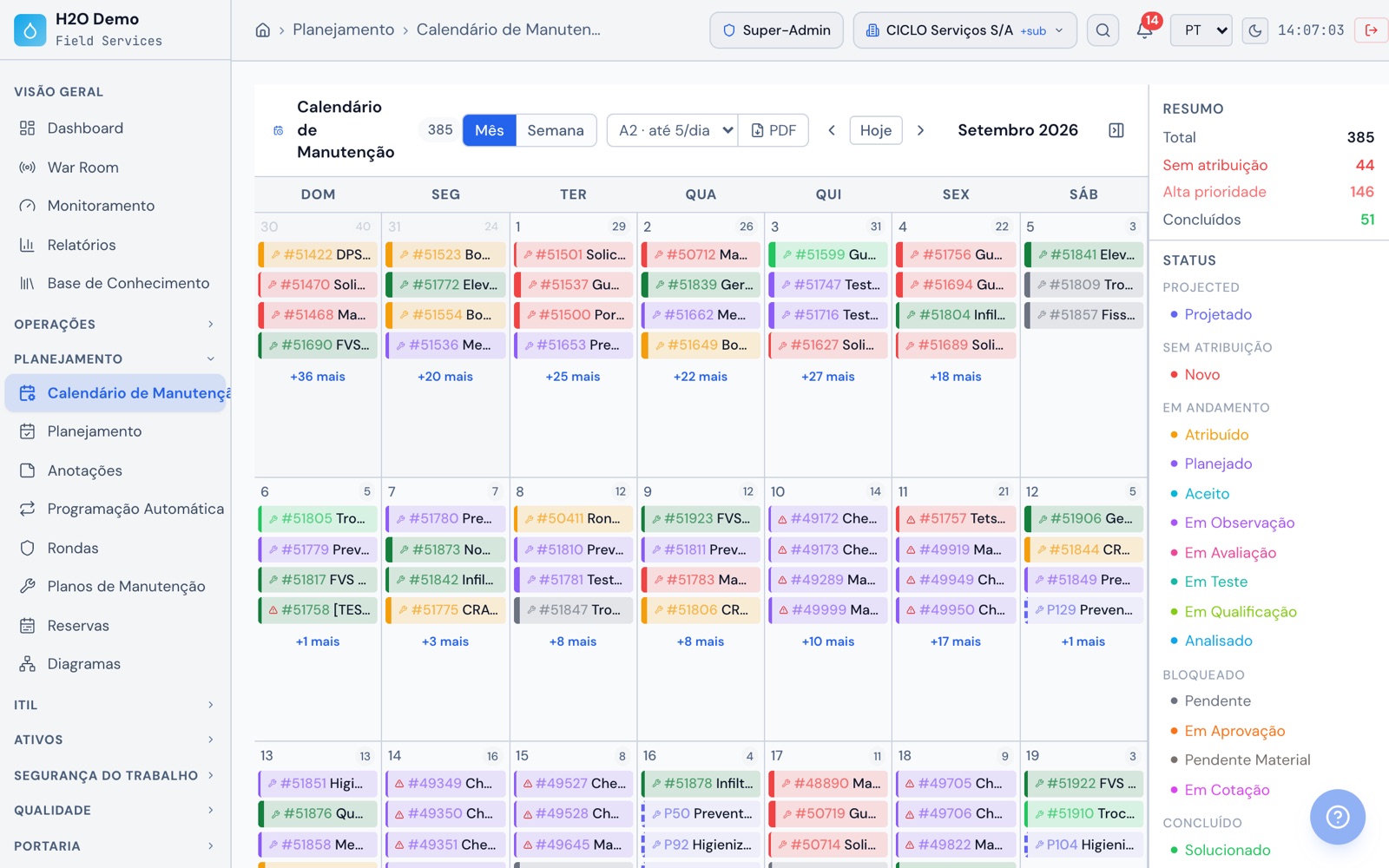Open the PT language selector
The width and height of the screenshot is (1389, 868).
click(x=1201, y=30)
